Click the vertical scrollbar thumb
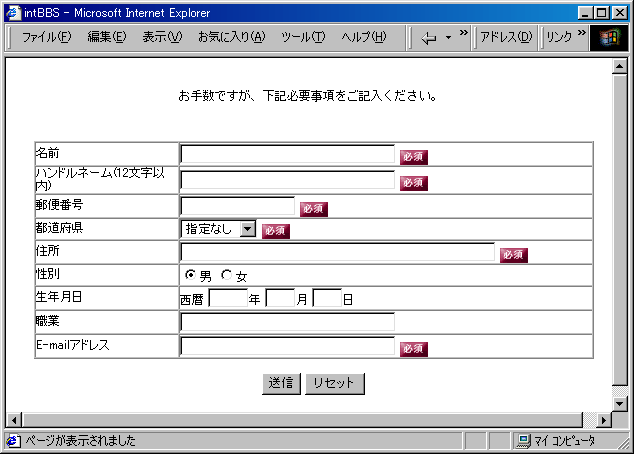 pos(619,229)
